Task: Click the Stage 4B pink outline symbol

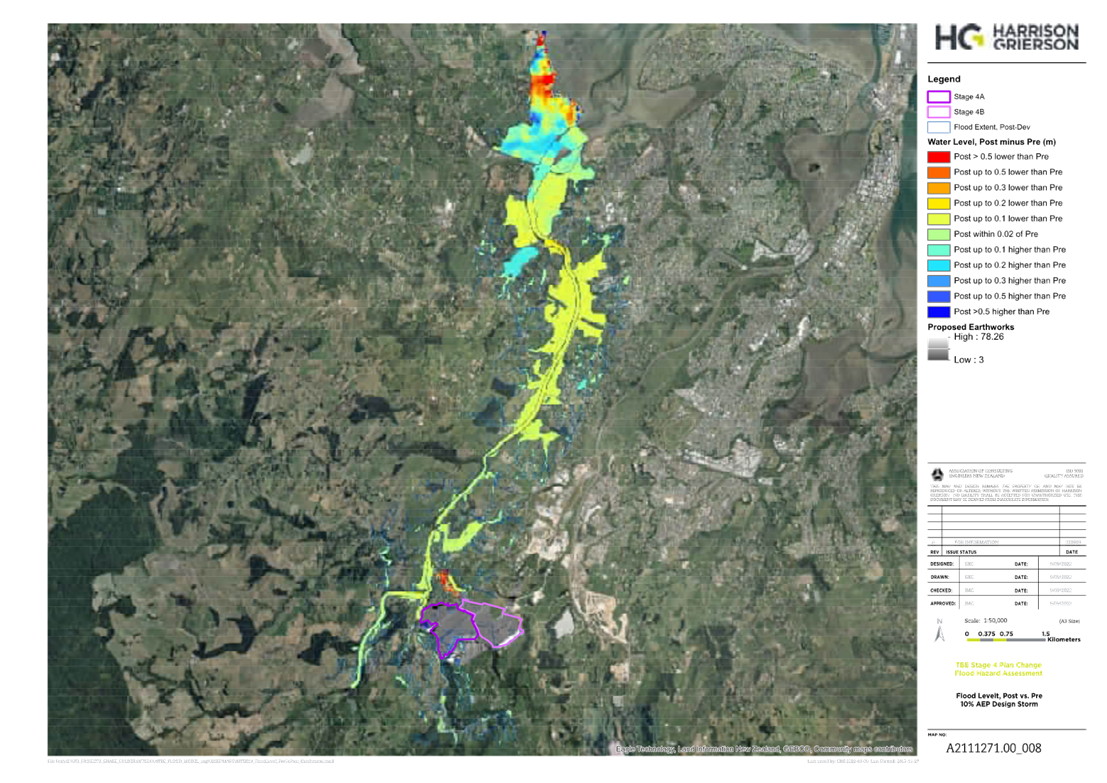Action: 939,112
